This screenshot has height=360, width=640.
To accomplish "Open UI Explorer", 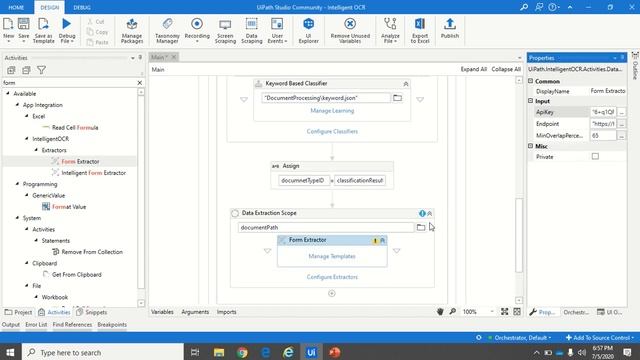I will pyautogui.click(x=309, y=29).
